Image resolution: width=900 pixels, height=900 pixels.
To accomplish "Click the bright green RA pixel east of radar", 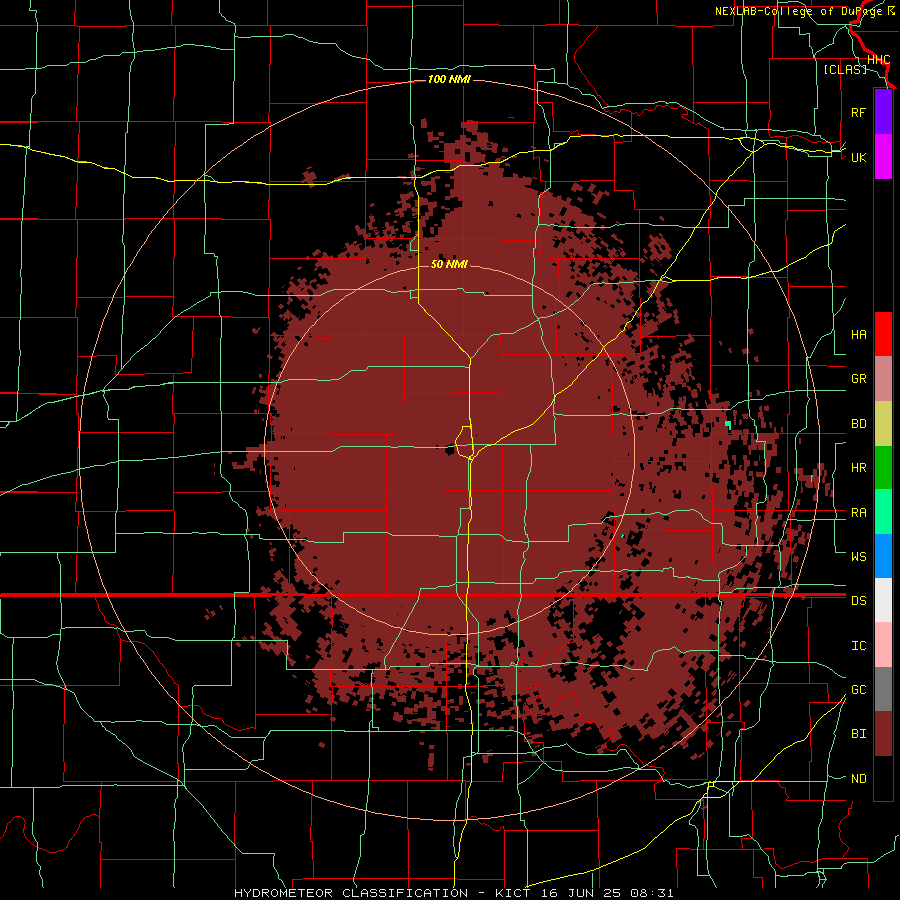I will pyautogui.click(x=728, y=424).
